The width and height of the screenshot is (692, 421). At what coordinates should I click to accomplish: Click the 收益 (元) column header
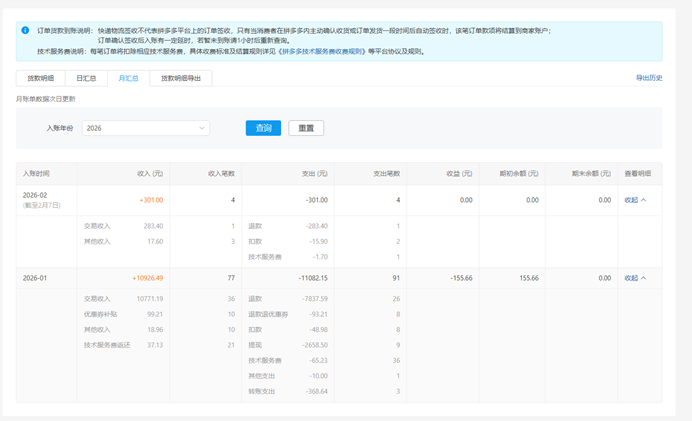(459, 174)
